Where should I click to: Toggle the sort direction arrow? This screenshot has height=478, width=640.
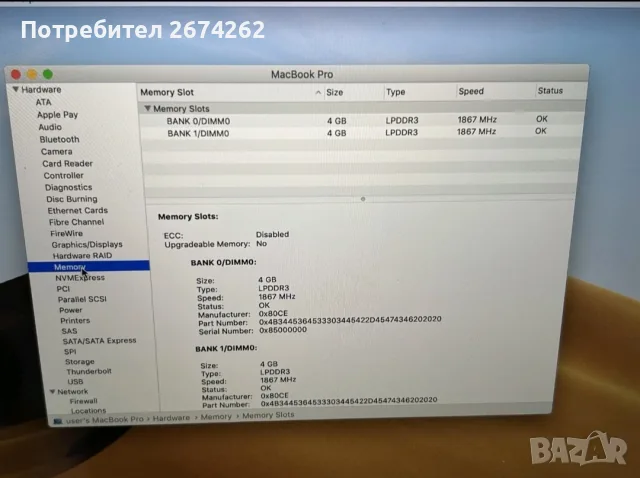point(318,93)
